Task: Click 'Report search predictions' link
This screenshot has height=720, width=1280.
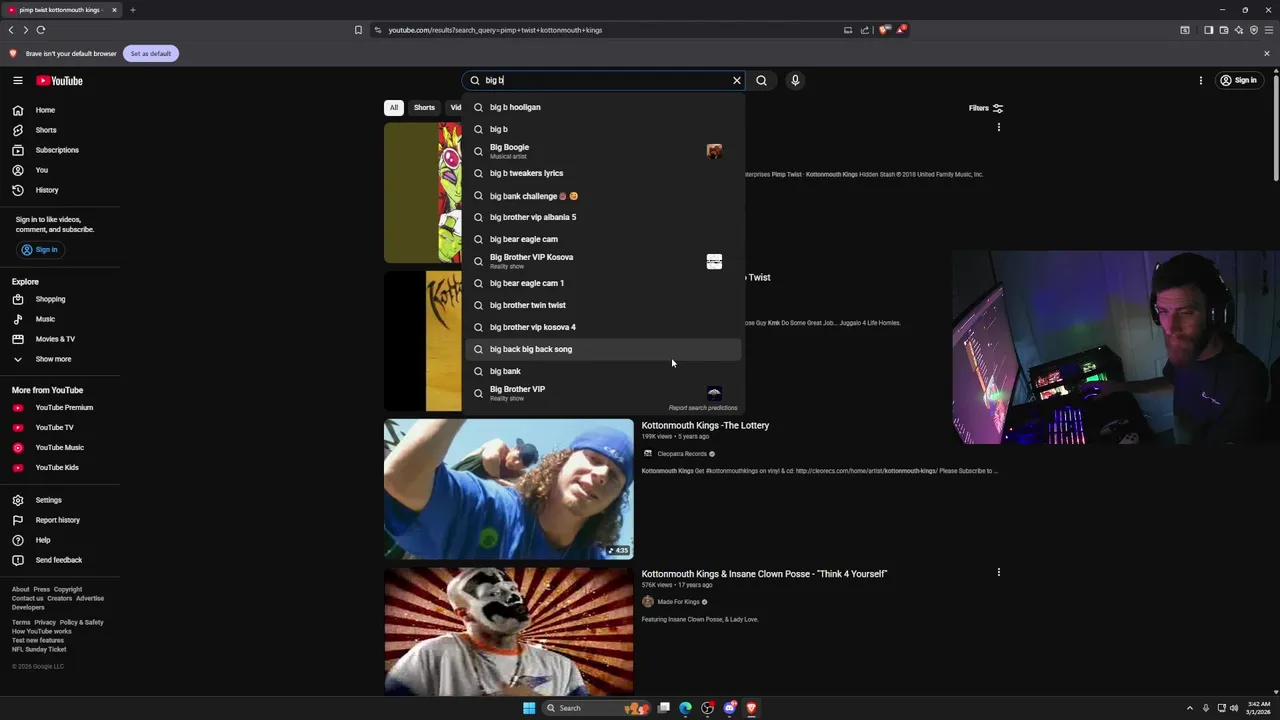Action: [x=703, y=408]
